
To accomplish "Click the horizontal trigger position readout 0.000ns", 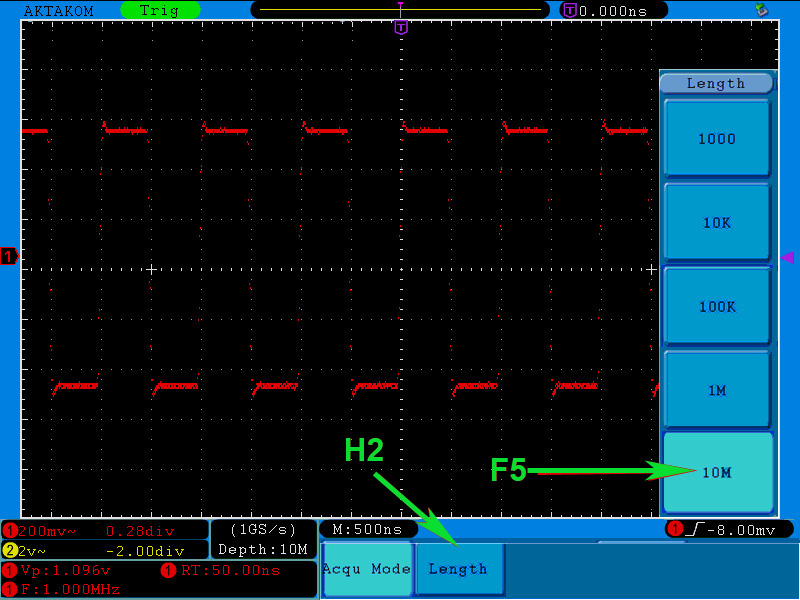I will tap(613, 11).
